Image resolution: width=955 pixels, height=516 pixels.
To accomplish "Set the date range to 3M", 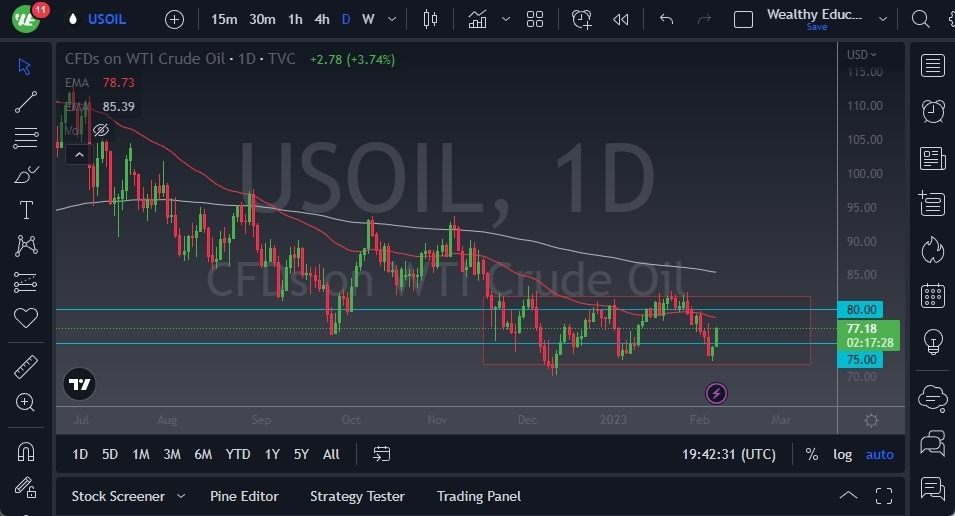I will tap(172, 454).
